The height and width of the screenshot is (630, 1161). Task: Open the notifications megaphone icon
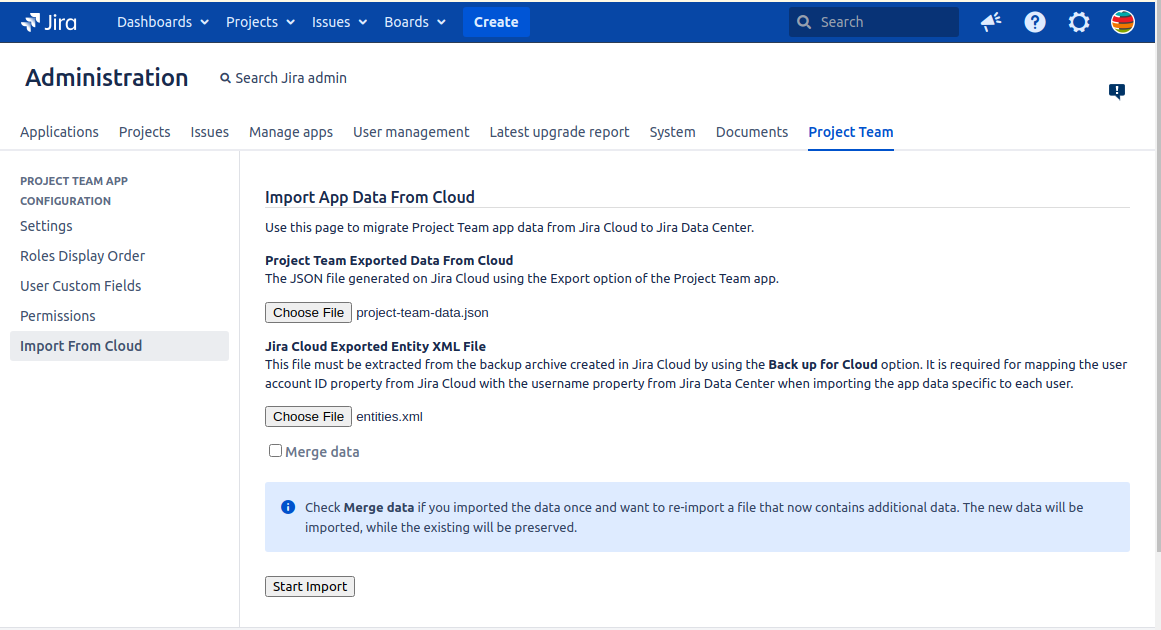pyautogui.click(x=991, y=22)
